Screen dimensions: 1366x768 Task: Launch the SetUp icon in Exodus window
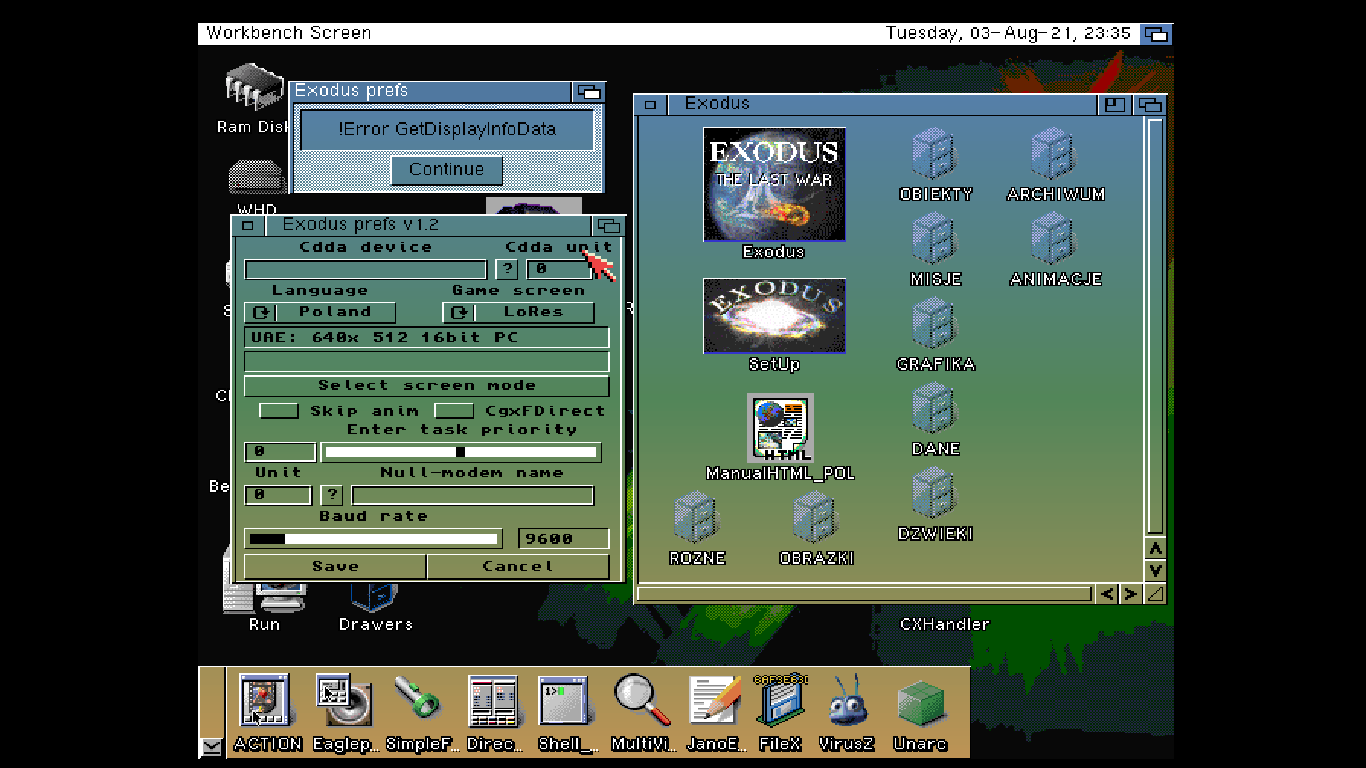point(774,316)
